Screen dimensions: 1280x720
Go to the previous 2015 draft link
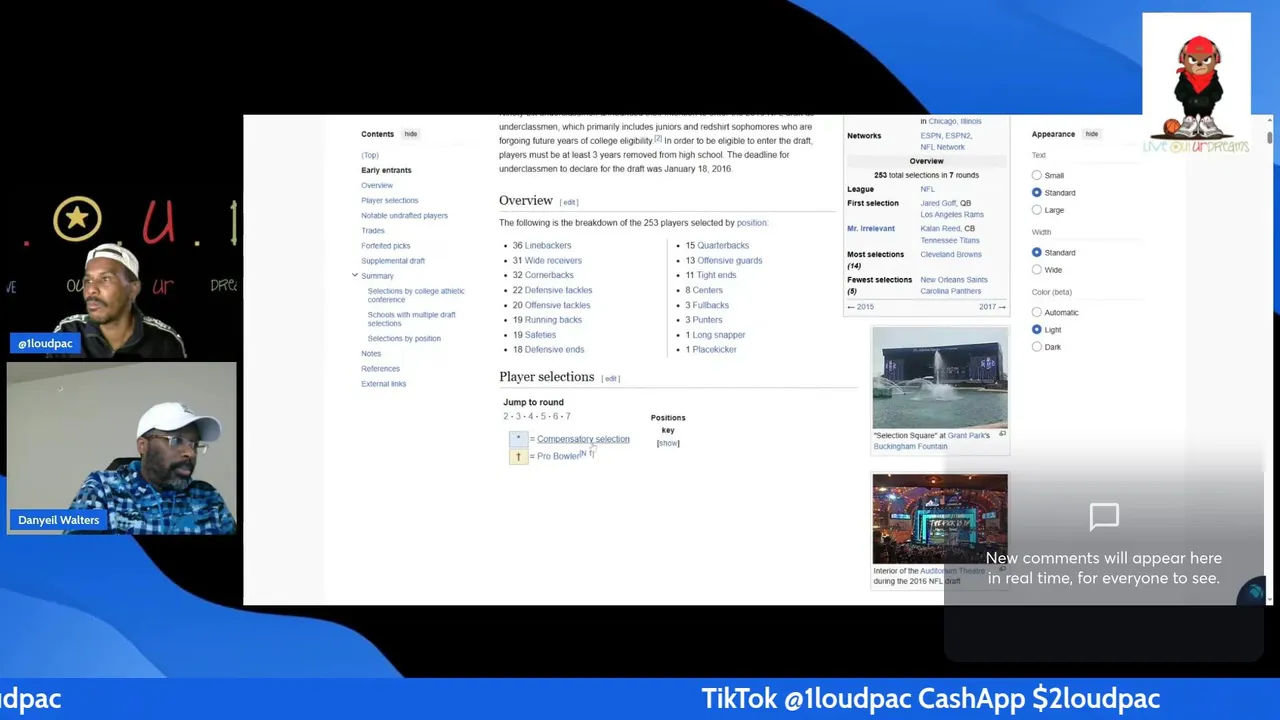[861, 307]
